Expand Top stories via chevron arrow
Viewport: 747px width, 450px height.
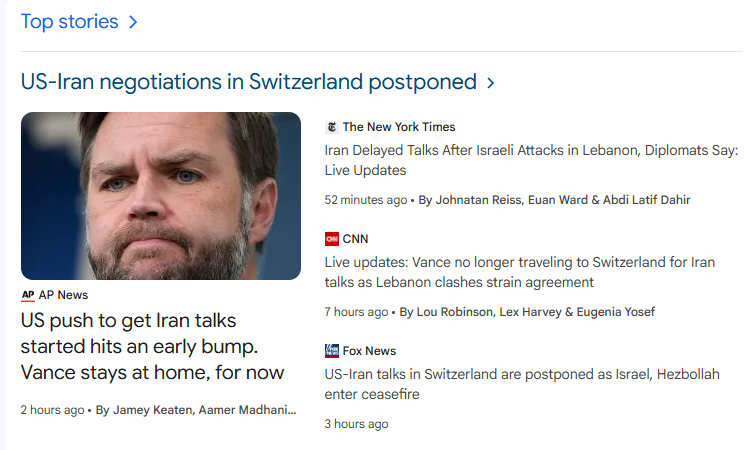[133, 22]
